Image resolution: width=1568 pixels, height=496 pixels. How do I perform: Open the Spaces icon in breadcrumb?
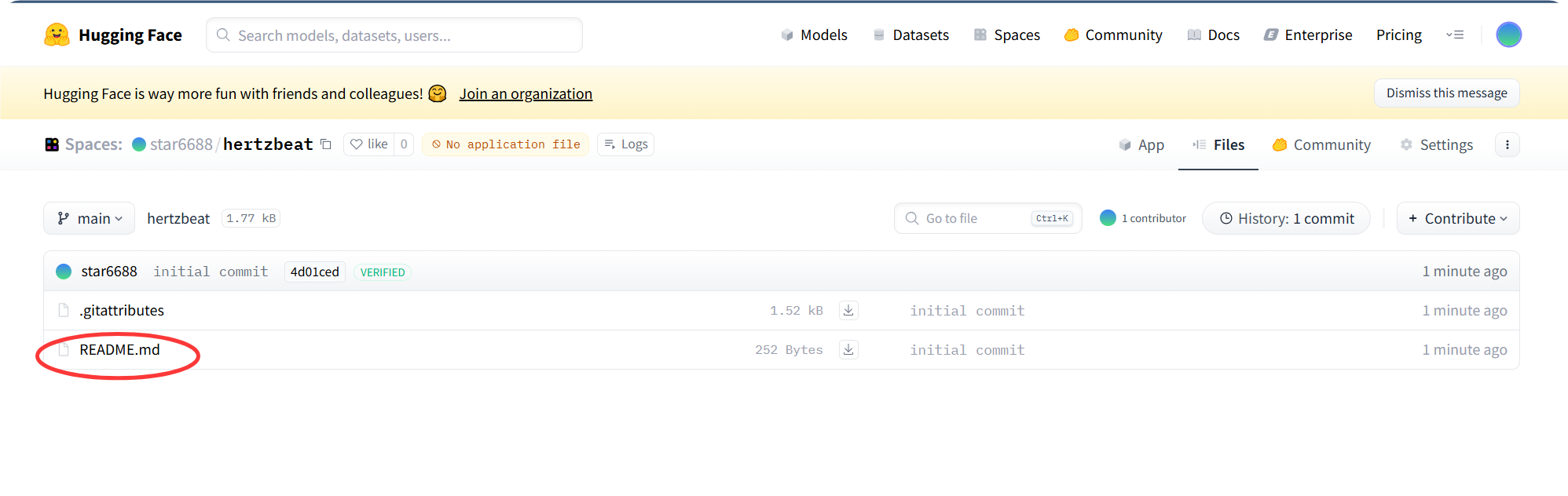[x=52, y=144]
